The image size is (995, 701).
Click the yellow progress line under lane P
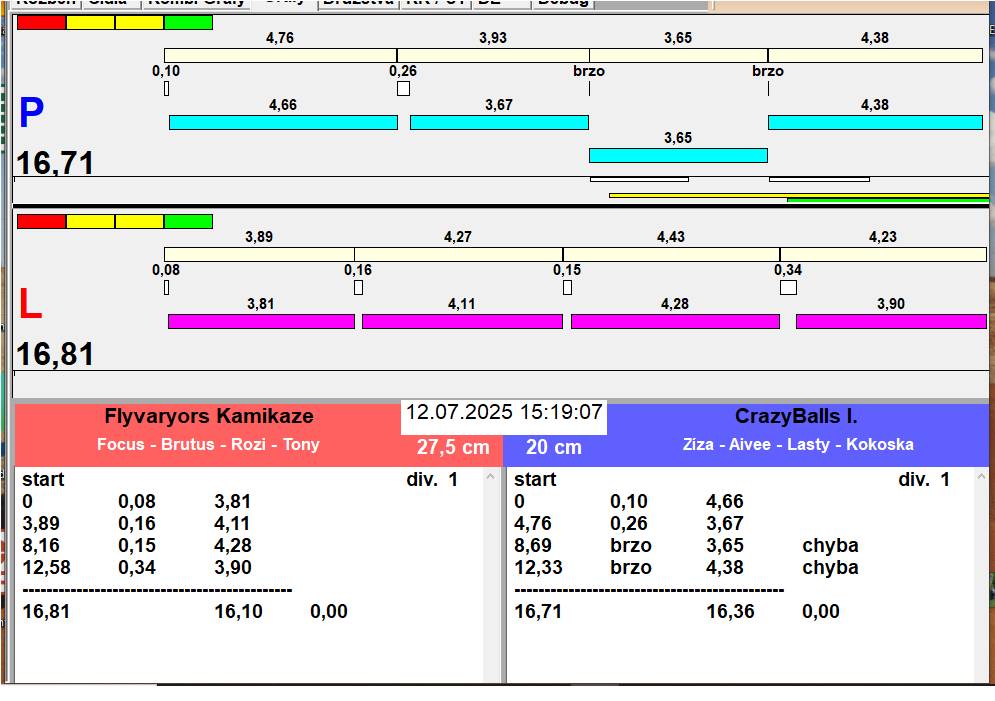pyautogui.click(x=799, y=195)
